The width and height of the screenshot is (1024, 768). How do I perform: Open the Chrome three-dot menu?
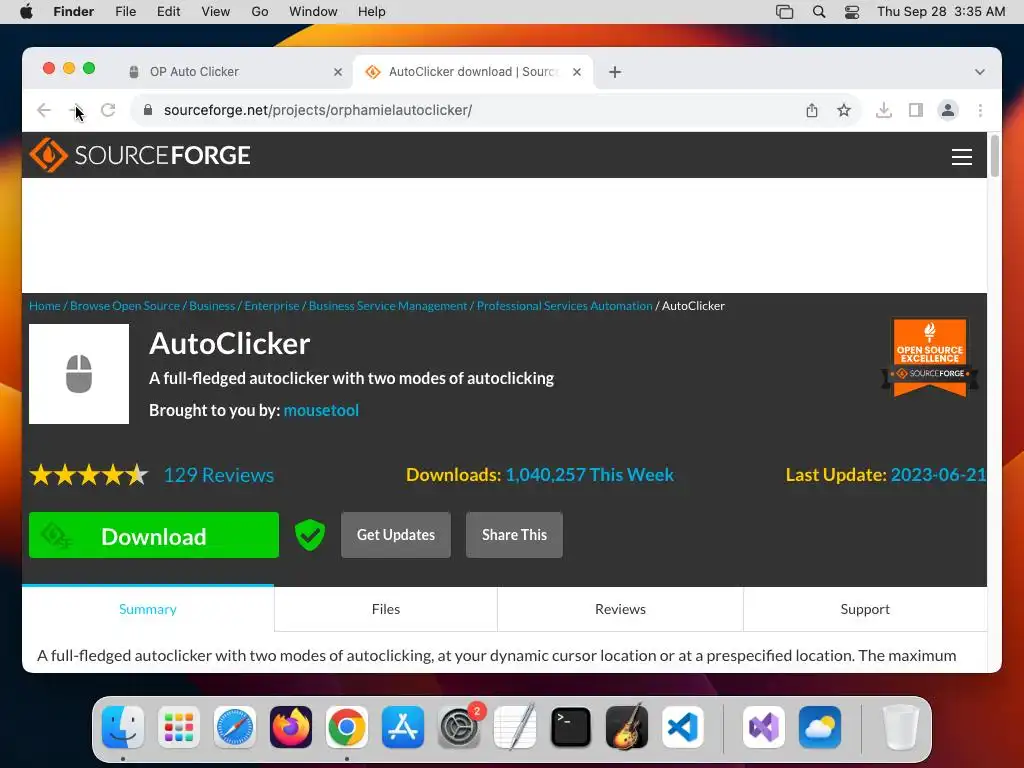(x=980, y=110)
